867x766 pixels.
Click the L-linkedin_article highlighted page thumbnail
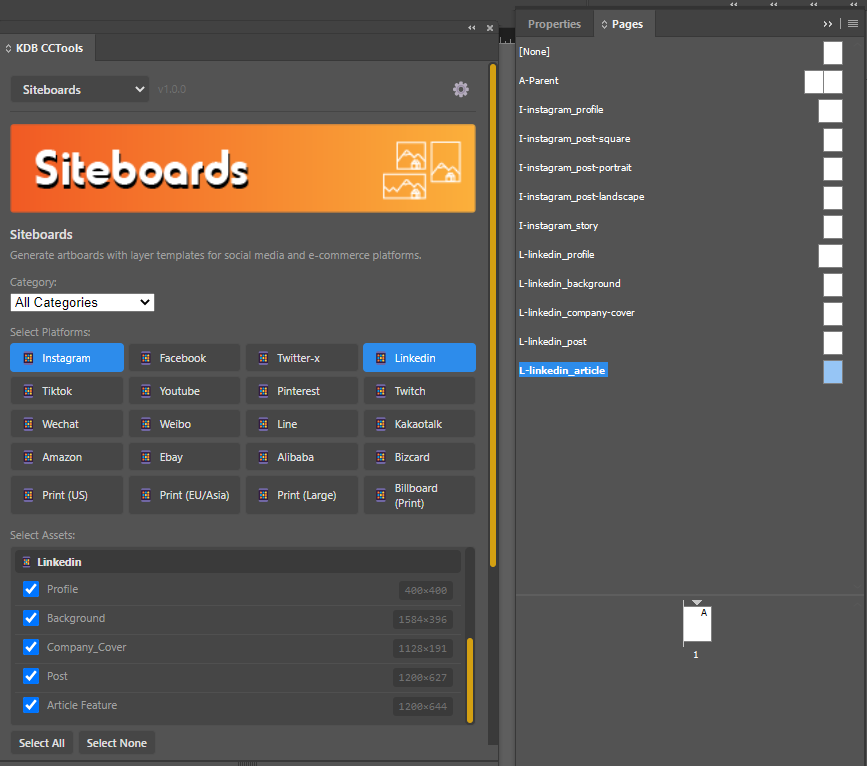point(833,372)
